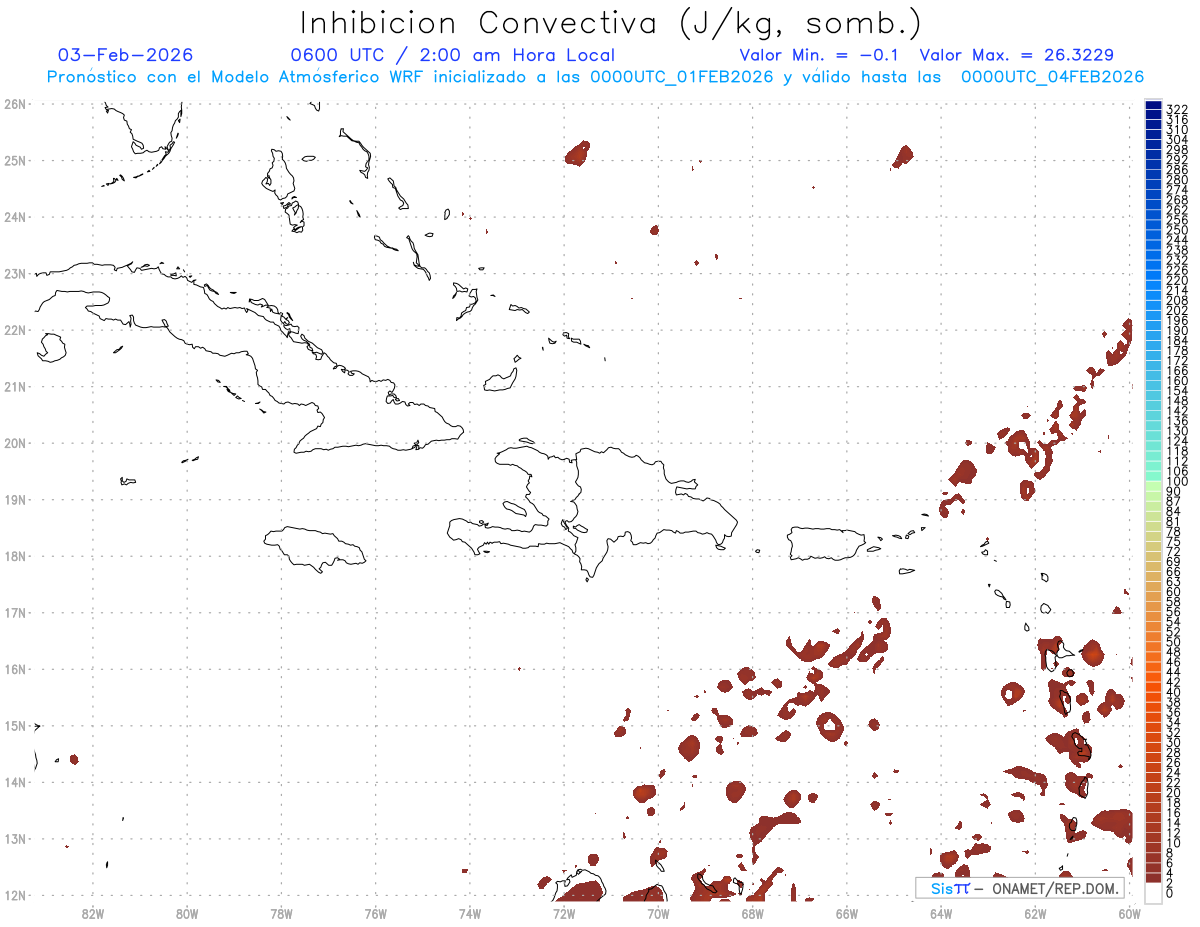Viewport: 1200px width, 927px height.
Task: Click the 68W longitude axis label
Action: point(753,913)
